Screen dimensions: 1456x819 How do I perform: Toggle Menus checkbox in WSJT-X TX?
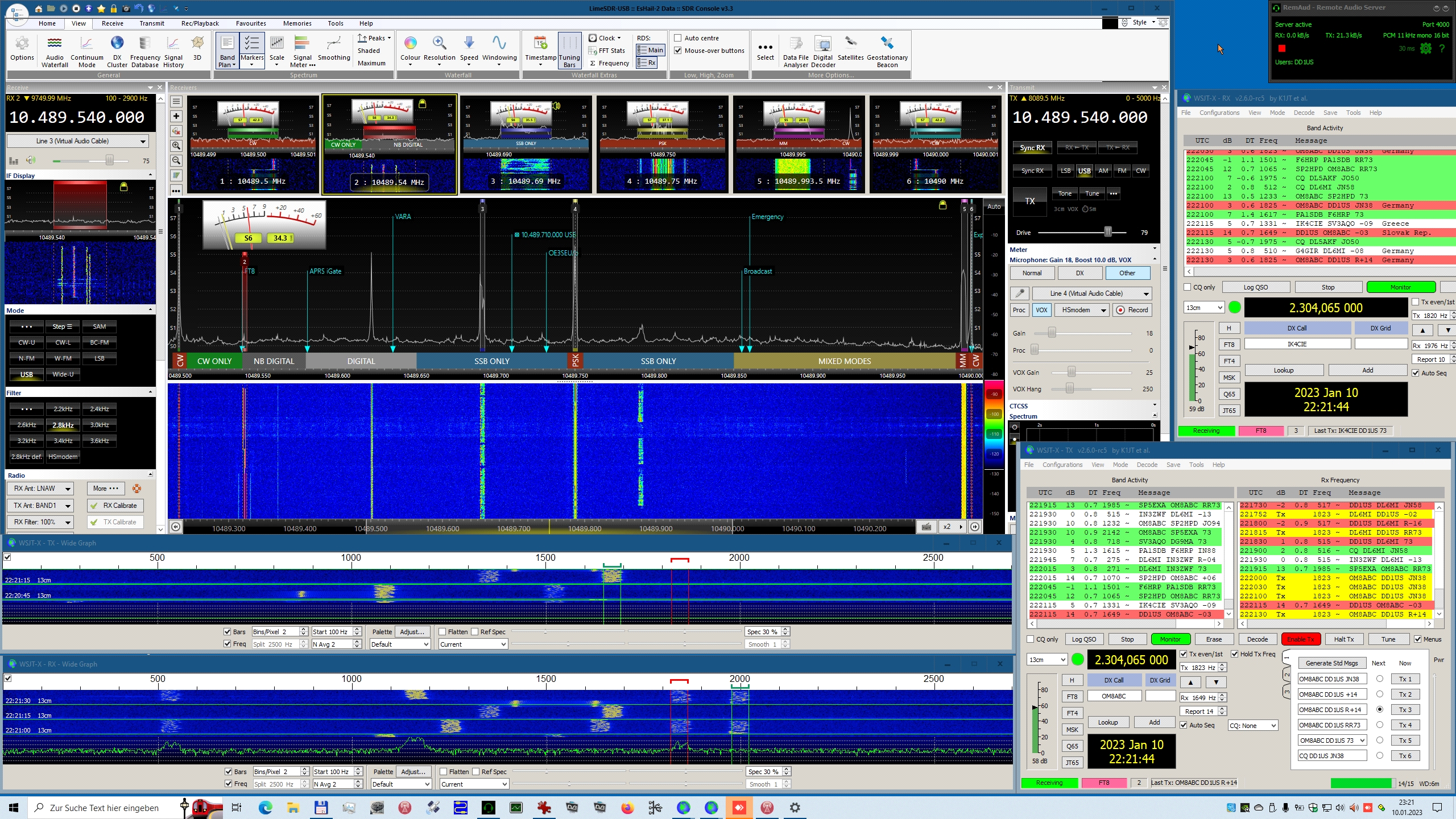pyautogui.click(x=1418, y=639)
